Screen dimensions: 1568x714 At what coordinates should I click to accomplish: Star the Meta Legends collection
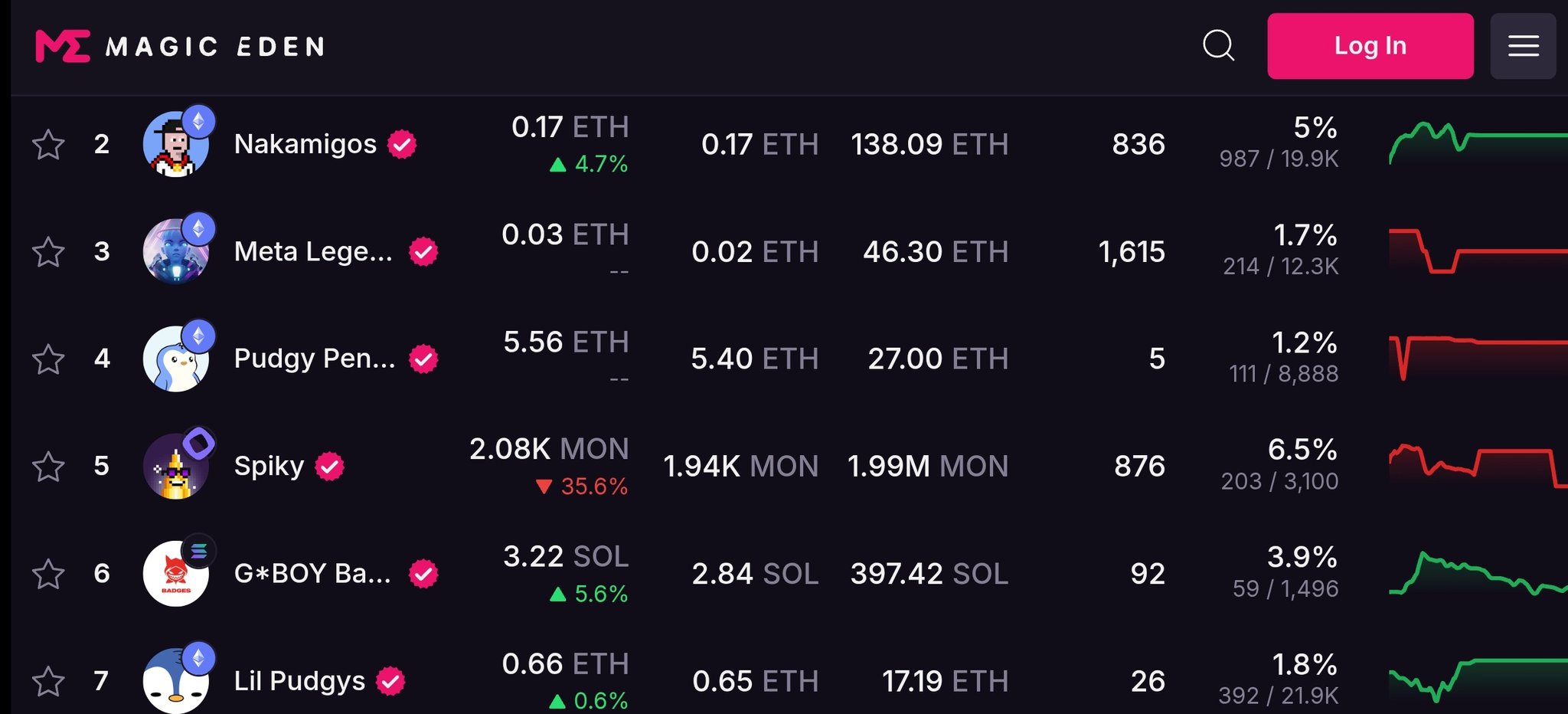48,251
